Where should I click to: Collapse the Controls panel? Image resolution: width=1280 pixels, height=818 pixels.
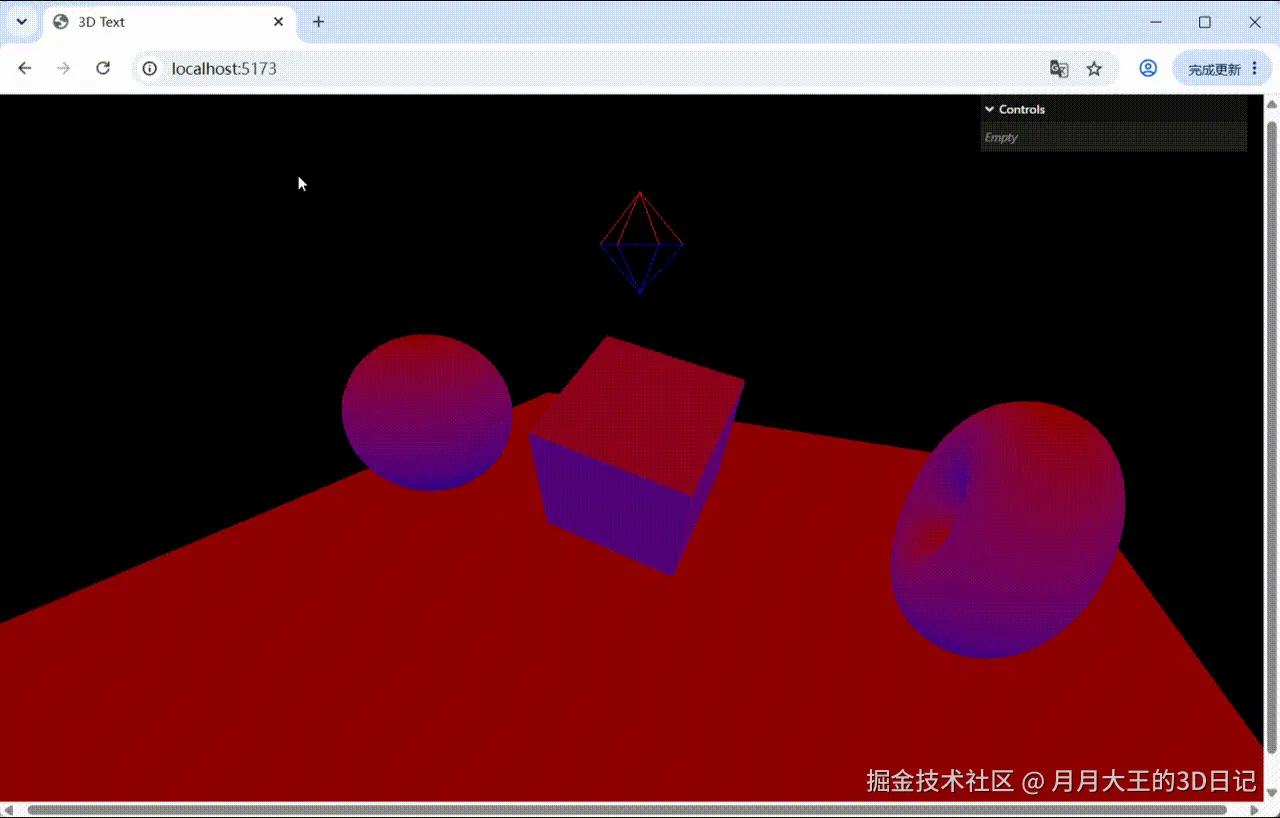click(x=1114, y=109)
